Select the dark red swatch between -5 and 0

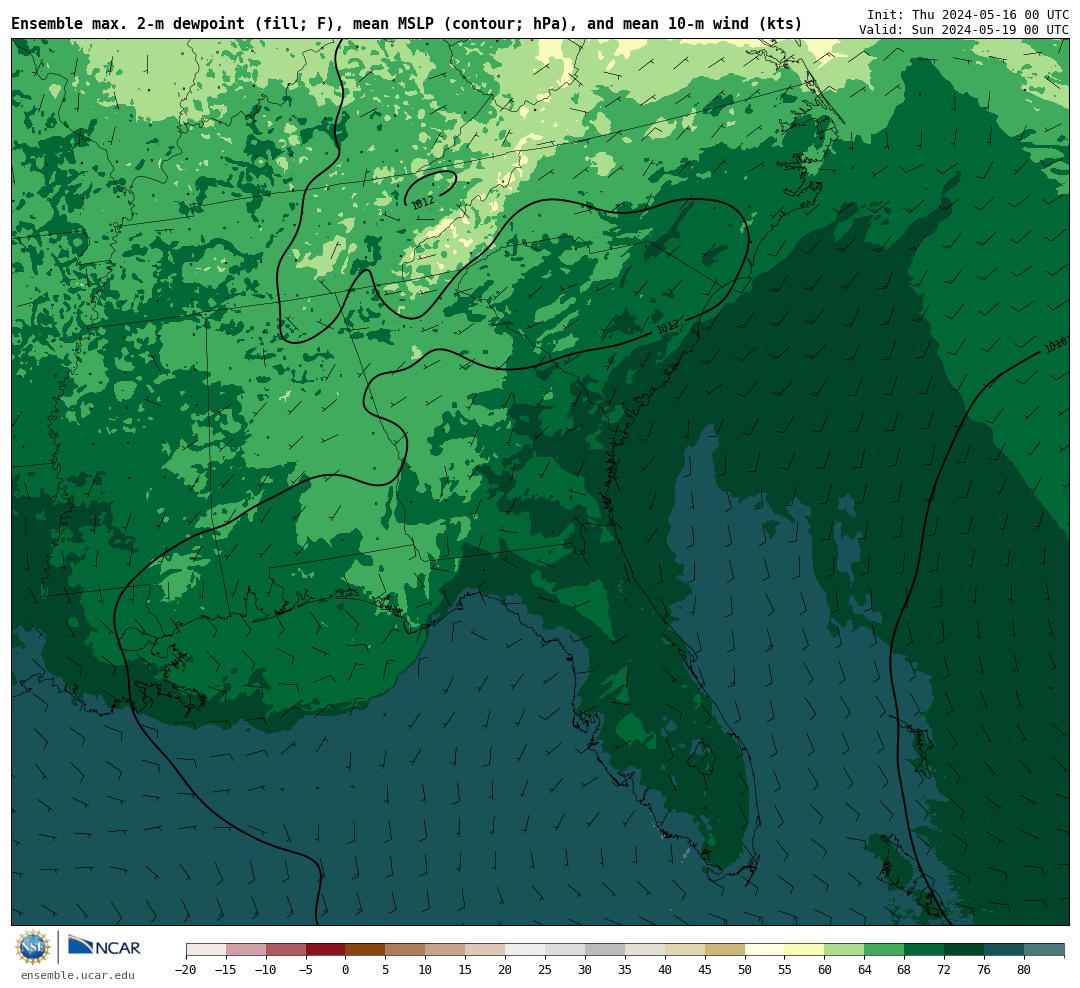click(x=326, y=949)
